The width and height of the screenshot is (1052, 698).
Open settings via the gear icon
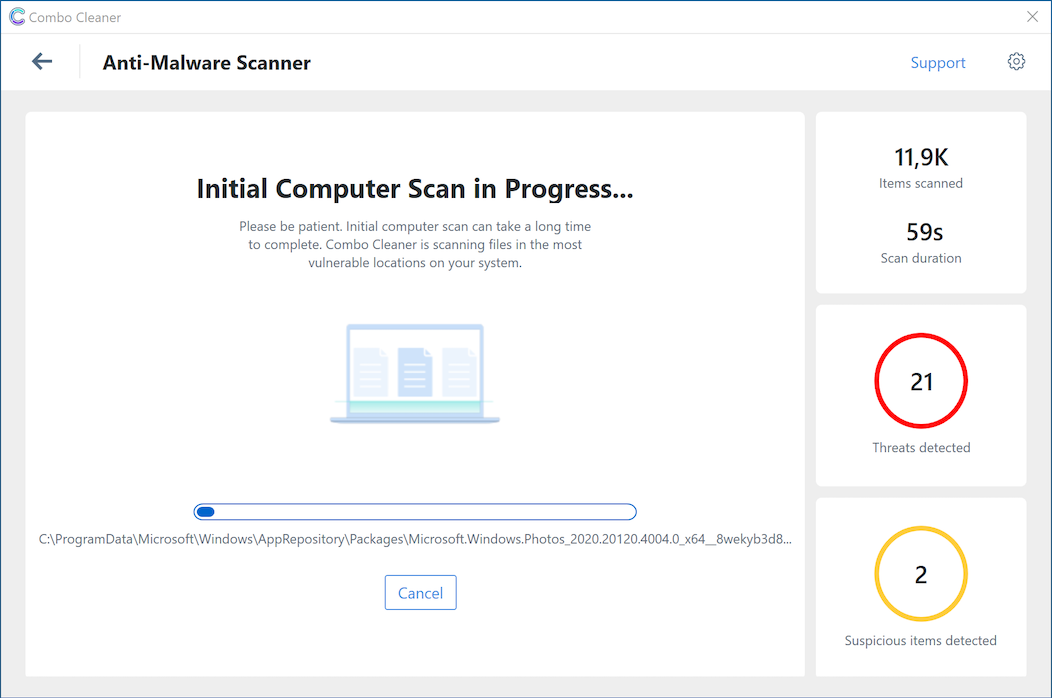pos(1016,62)
